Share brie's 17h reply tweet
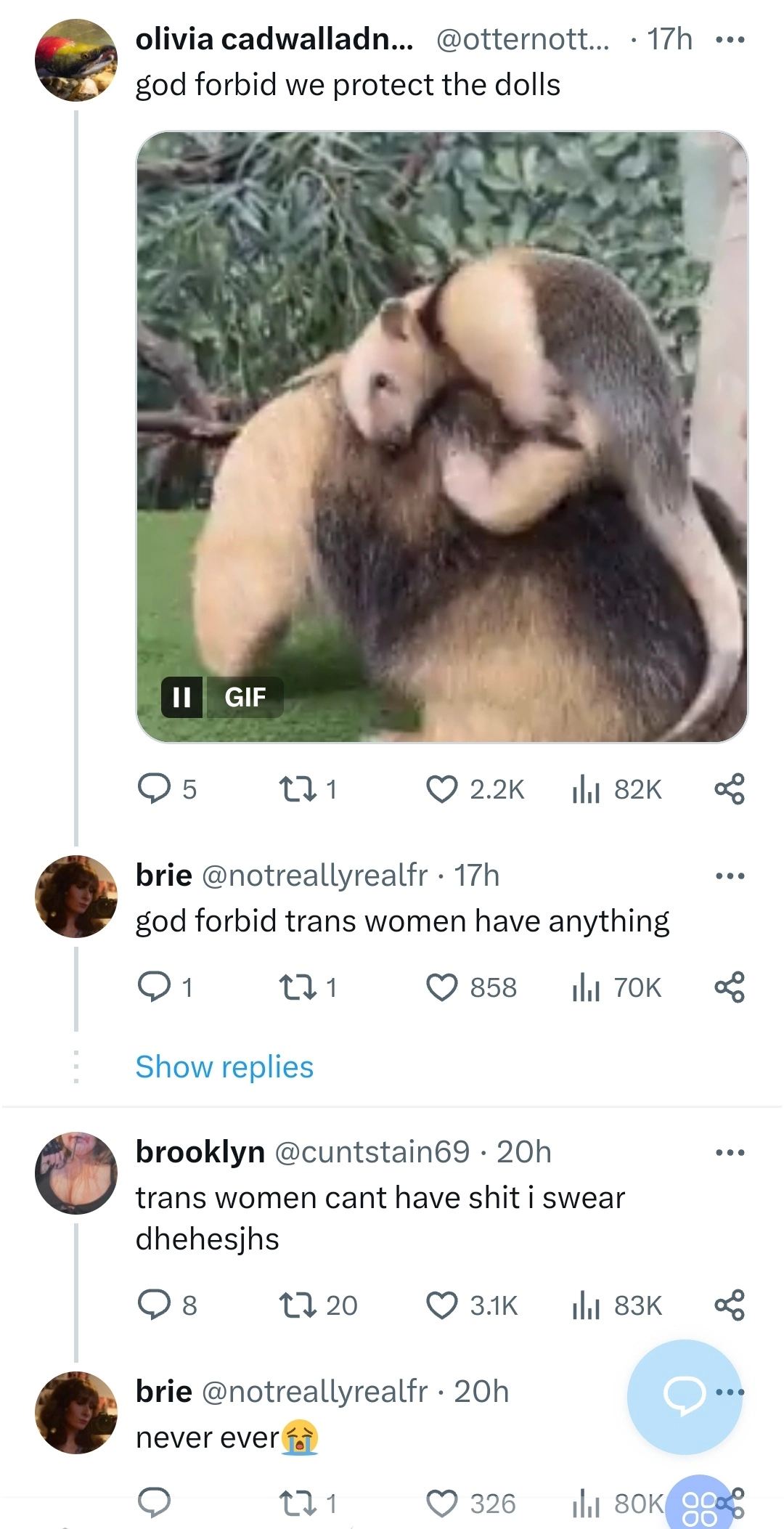784x1529 pixels. pyautogui.click(x=729, y=987)
